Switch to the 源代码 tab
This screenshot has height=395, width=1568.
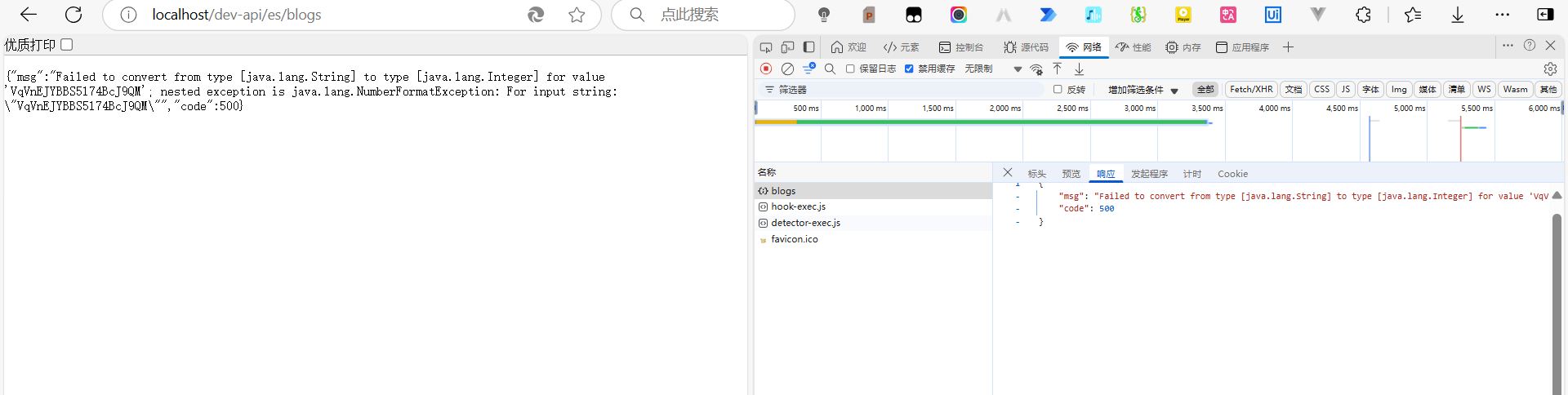pyautogui.click(x=1027, y=47)
